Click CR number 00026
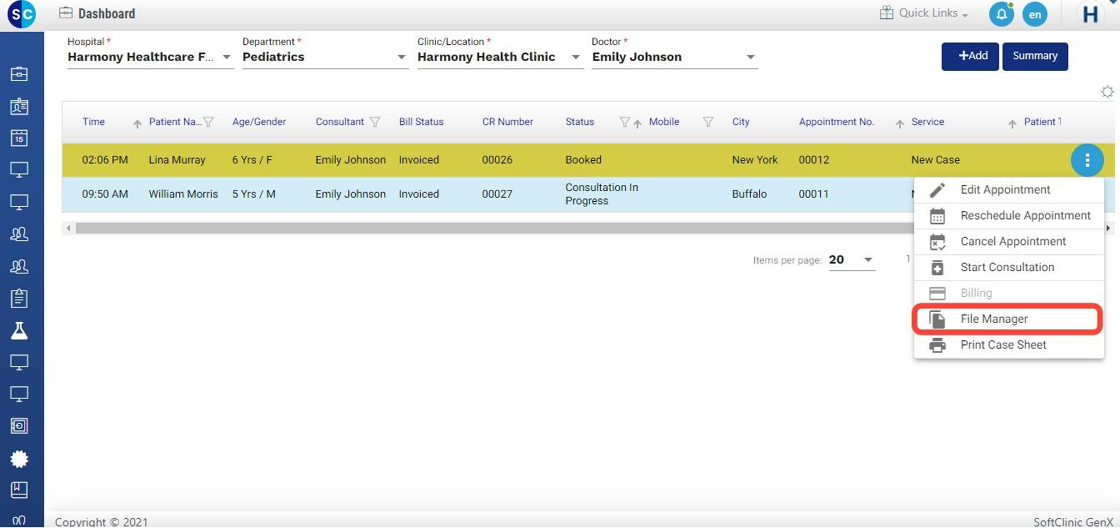The image size is (1120, 528). [x=497, y=160]
